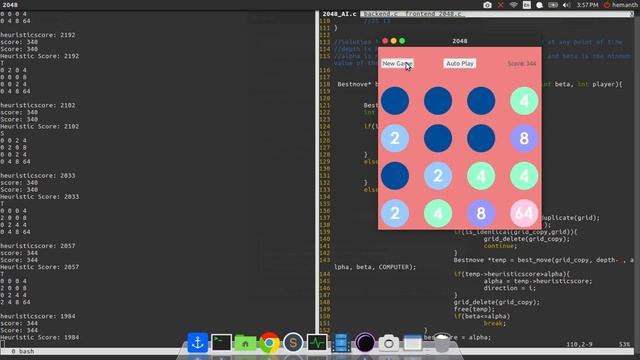Click the camera icon in the top panel
Viewport: 640px width, 360px height.
tap(487, 5)
